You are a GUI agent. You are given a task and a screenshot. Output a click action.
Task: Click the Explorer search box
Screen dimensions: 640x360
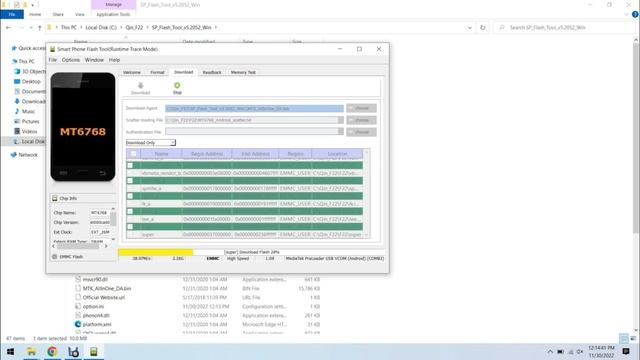pyautogui.click(x=565, y=27)
